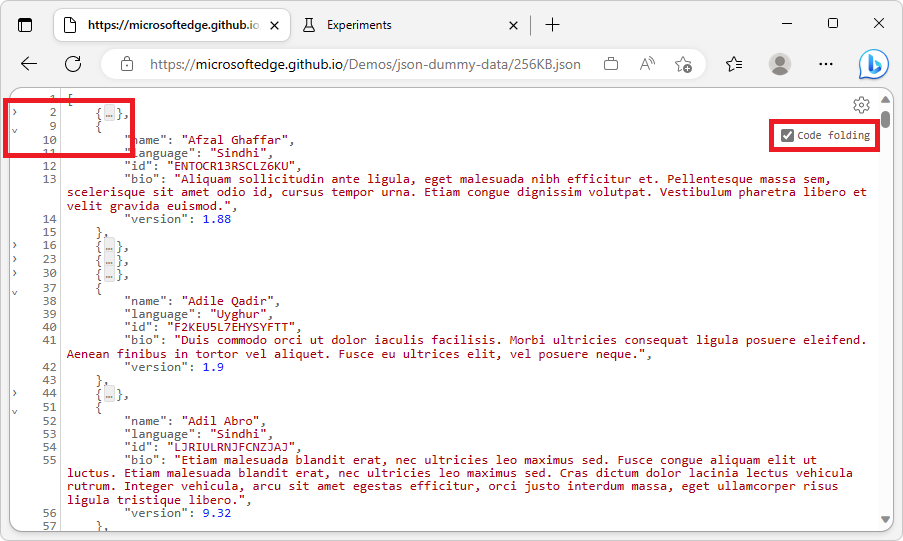Click the ellipsis placeholder on line 23

[x=109, y=261]
